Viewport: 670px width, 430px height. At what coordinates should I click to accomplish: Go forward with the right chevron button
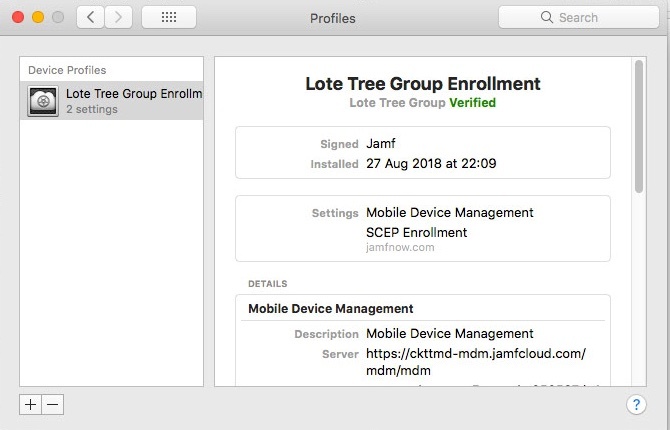point(118,17)
